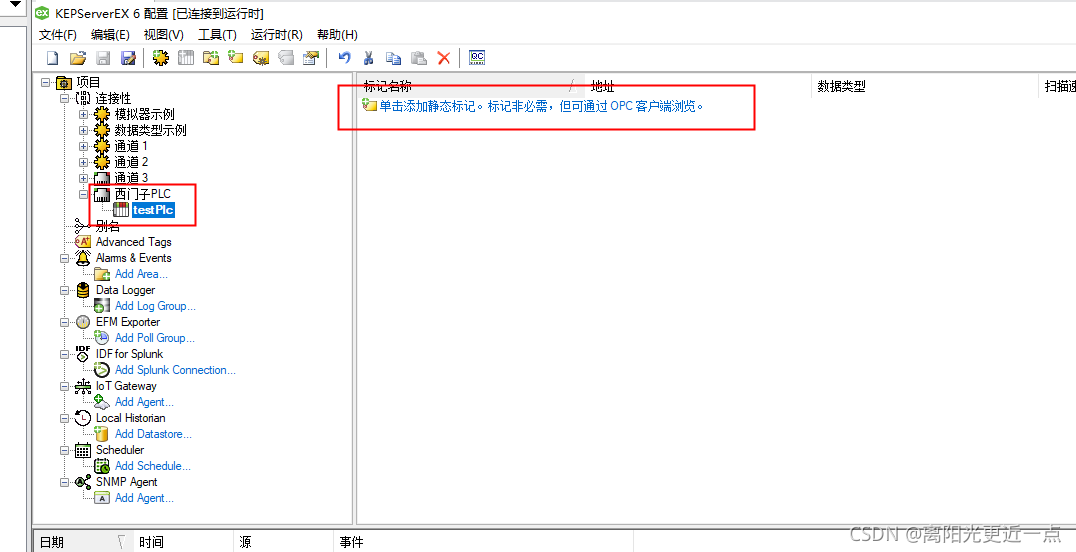
Task: Select Advanced Tags in the tree
Action: pos(133,242)
